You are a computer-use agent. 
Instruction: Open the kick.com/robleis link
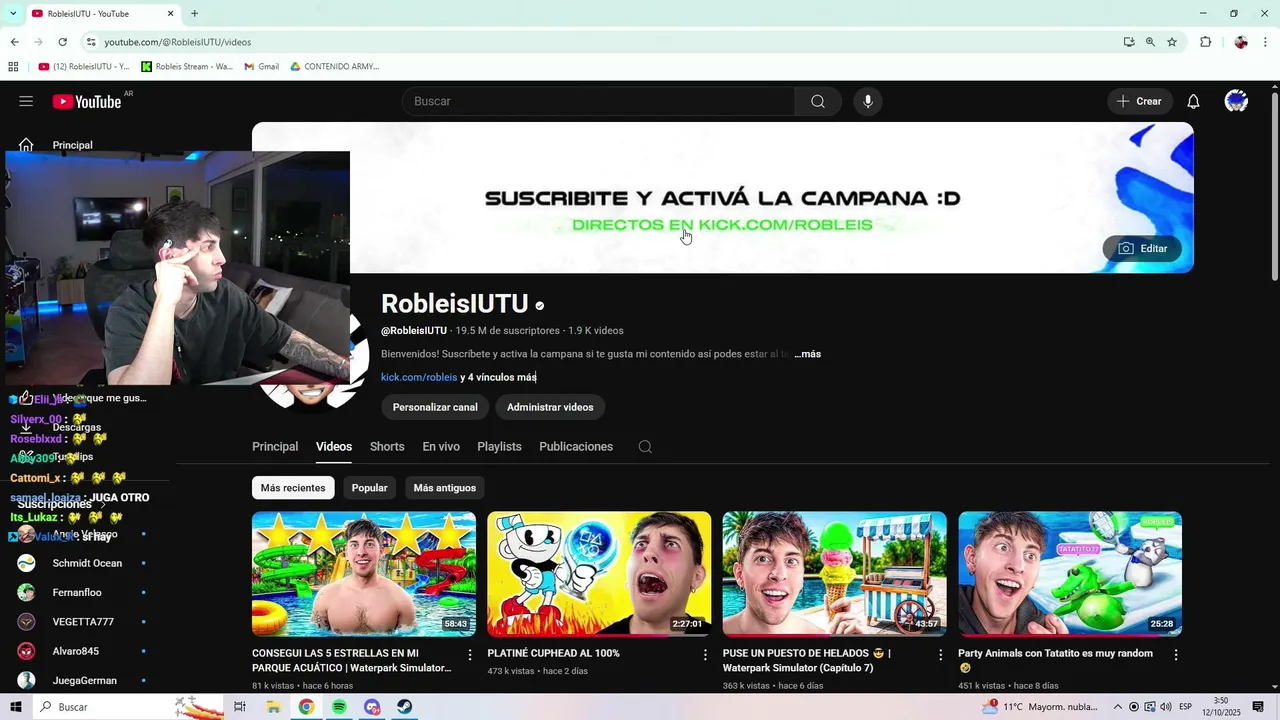(419, 377)
